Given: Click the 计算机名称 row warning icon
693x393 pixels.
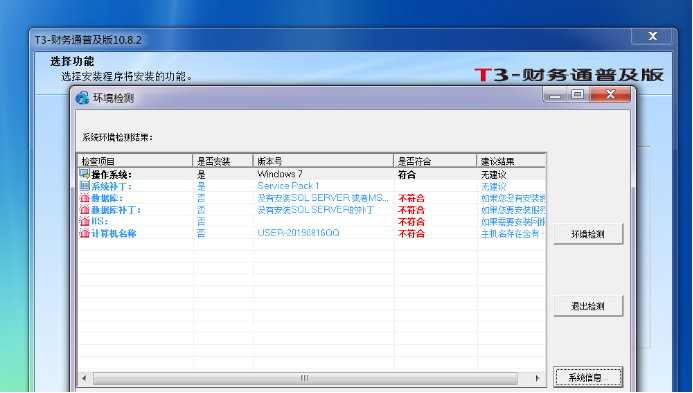Looking at the screenshot, I should 84,233.
